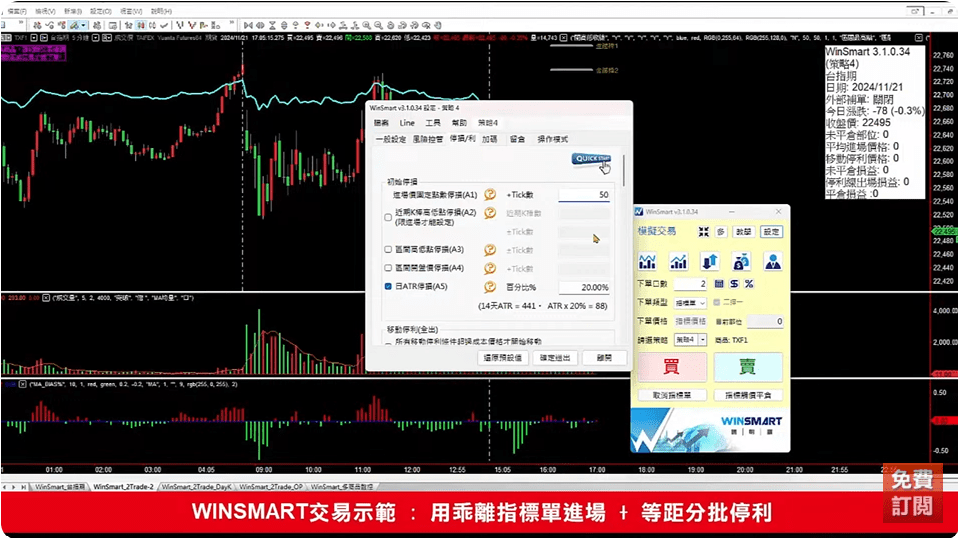Screen dimensions: 958x538
Task: Click the help icon beside 日ATR停損(A5)
Action: [x=490, y=286]
